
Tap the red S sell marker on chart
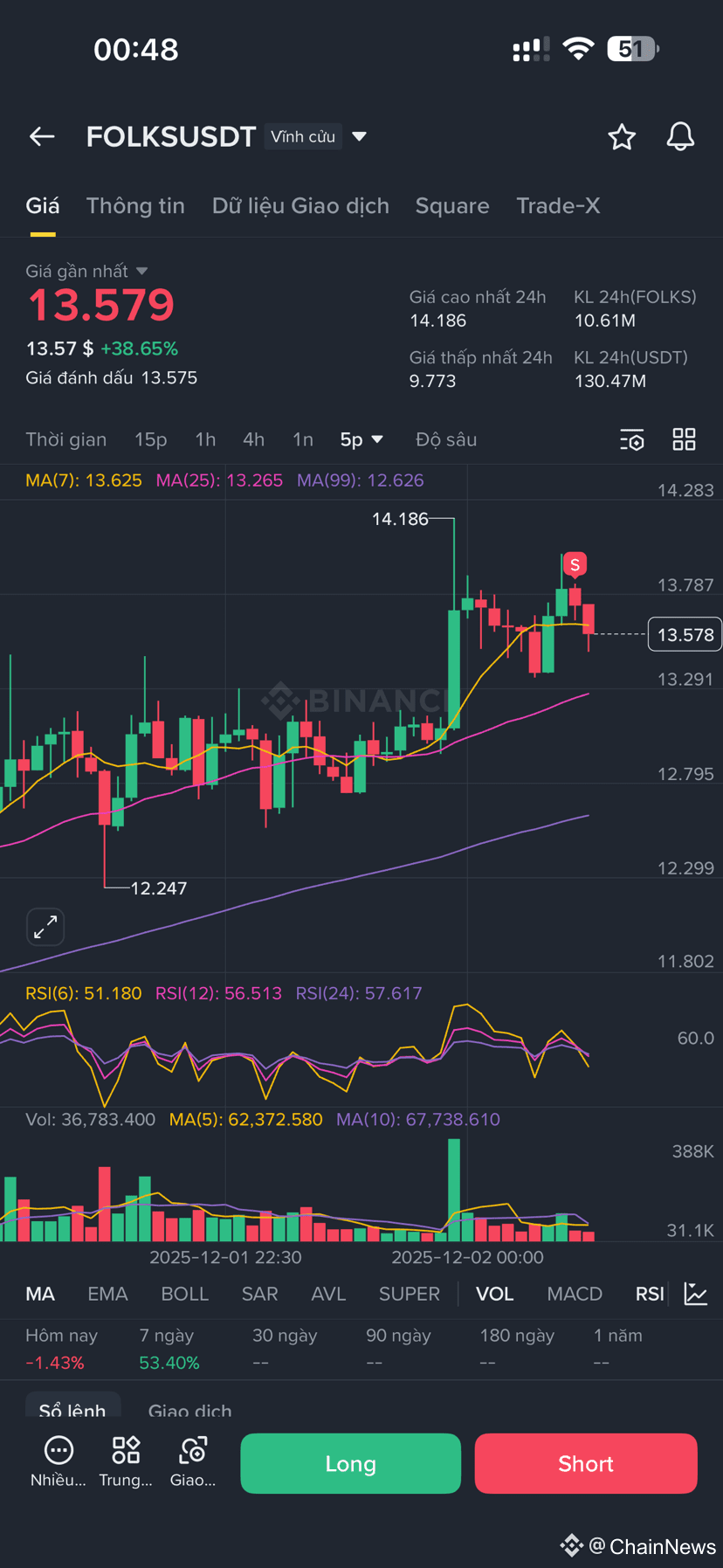click(575, 564)
